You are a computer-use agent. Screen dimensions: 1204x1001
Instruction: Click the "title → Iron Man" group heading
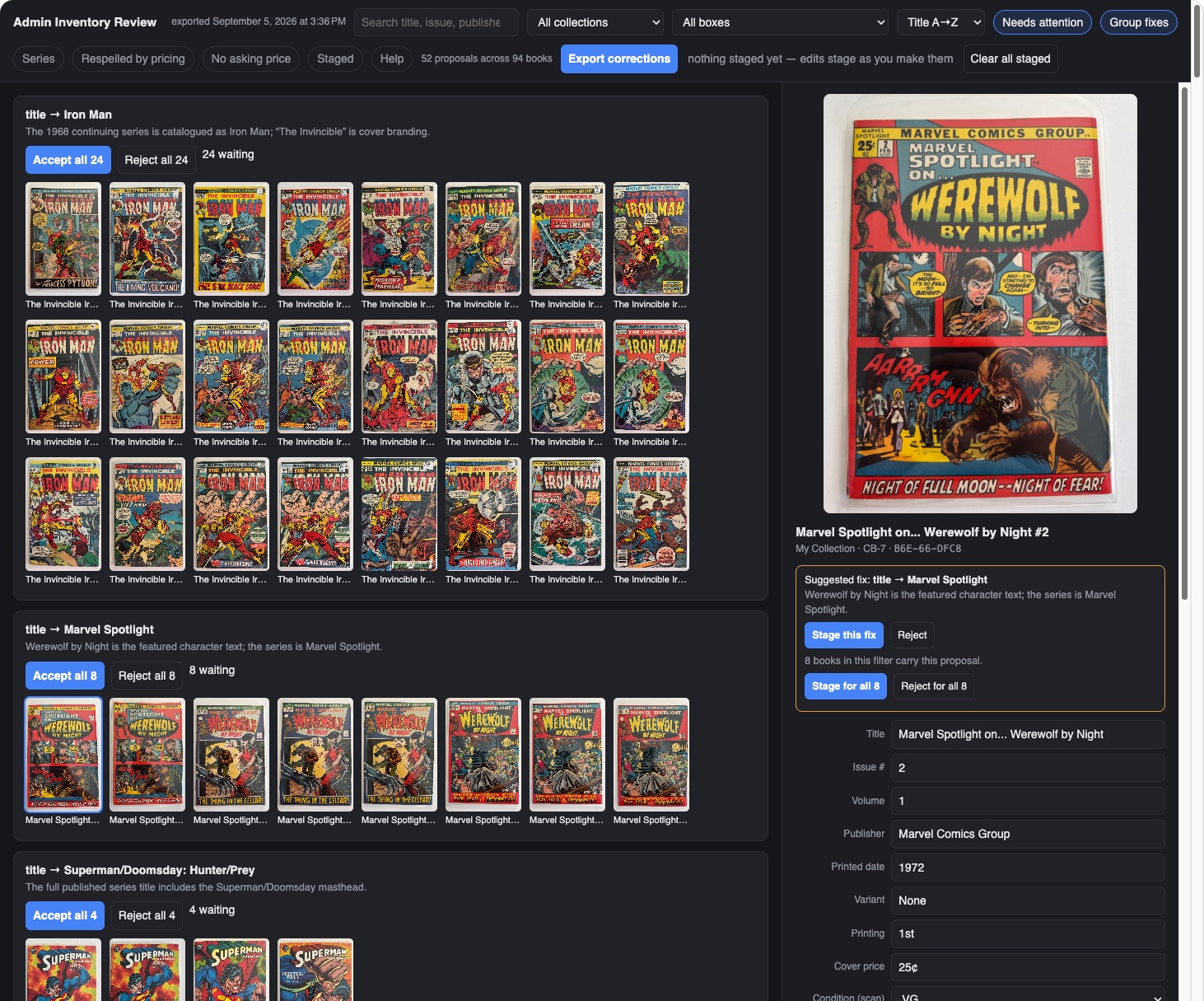tap(68, 115)
